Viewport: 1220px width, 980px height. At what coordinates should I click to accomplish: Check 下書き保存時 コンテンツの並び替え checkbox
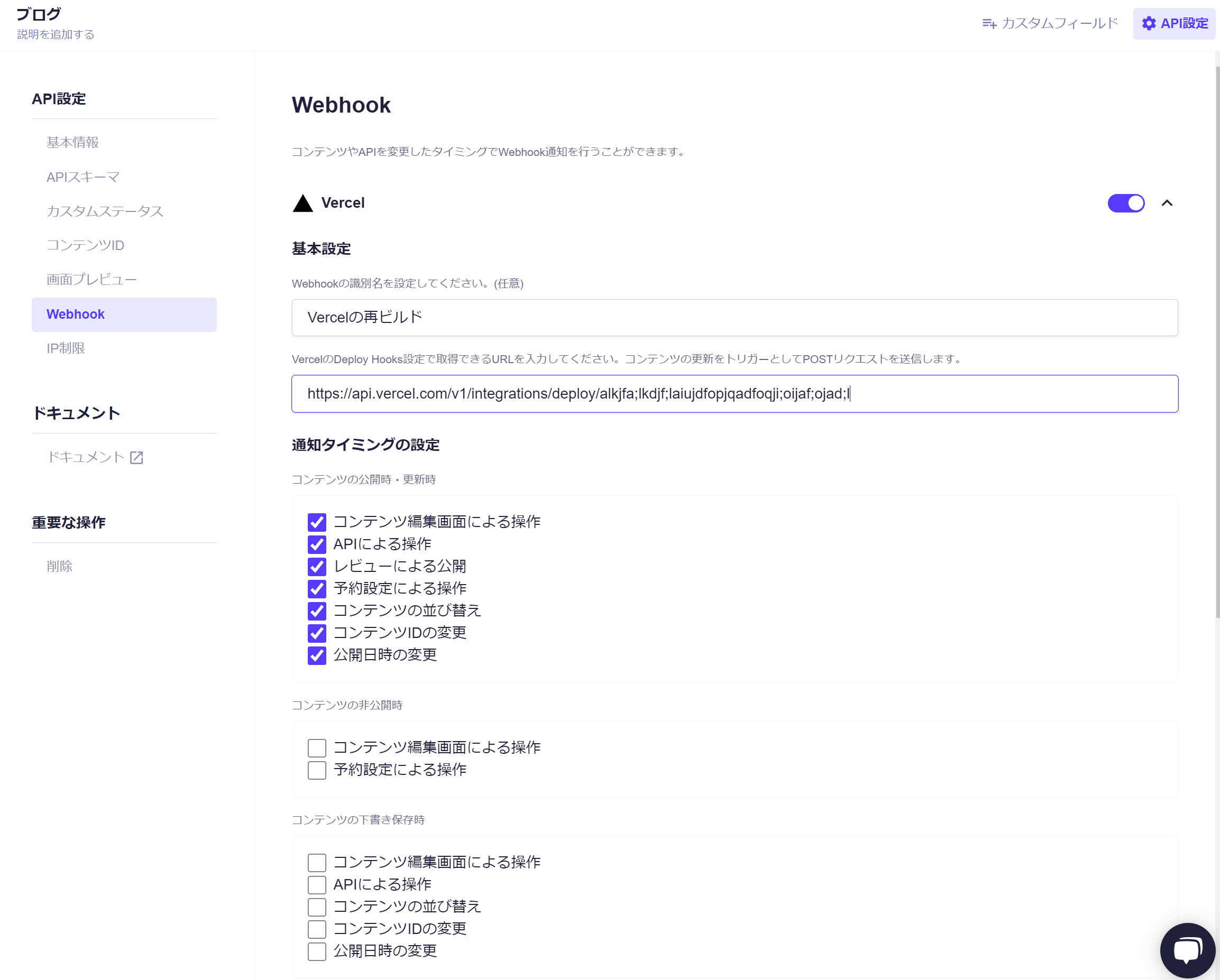(317, 907)
